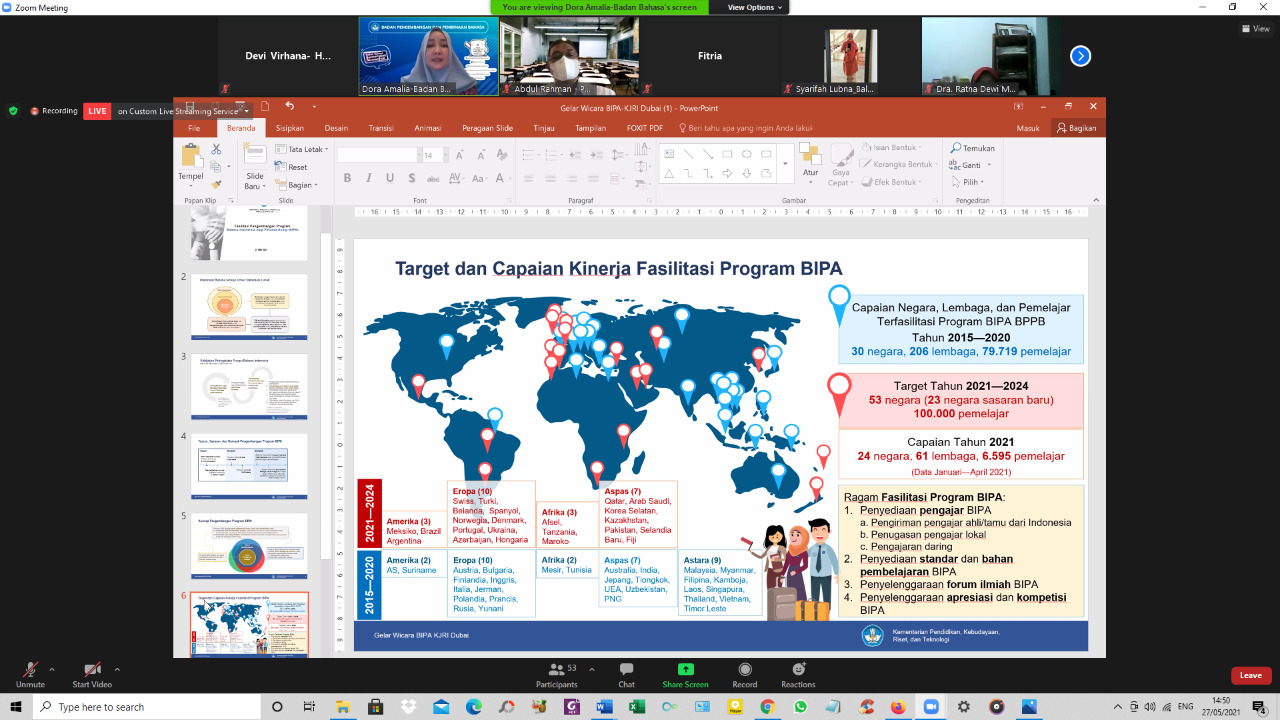Open the Participants list
The width and height of the screenshot is (1280, 720).
click(x=556, y=670)
